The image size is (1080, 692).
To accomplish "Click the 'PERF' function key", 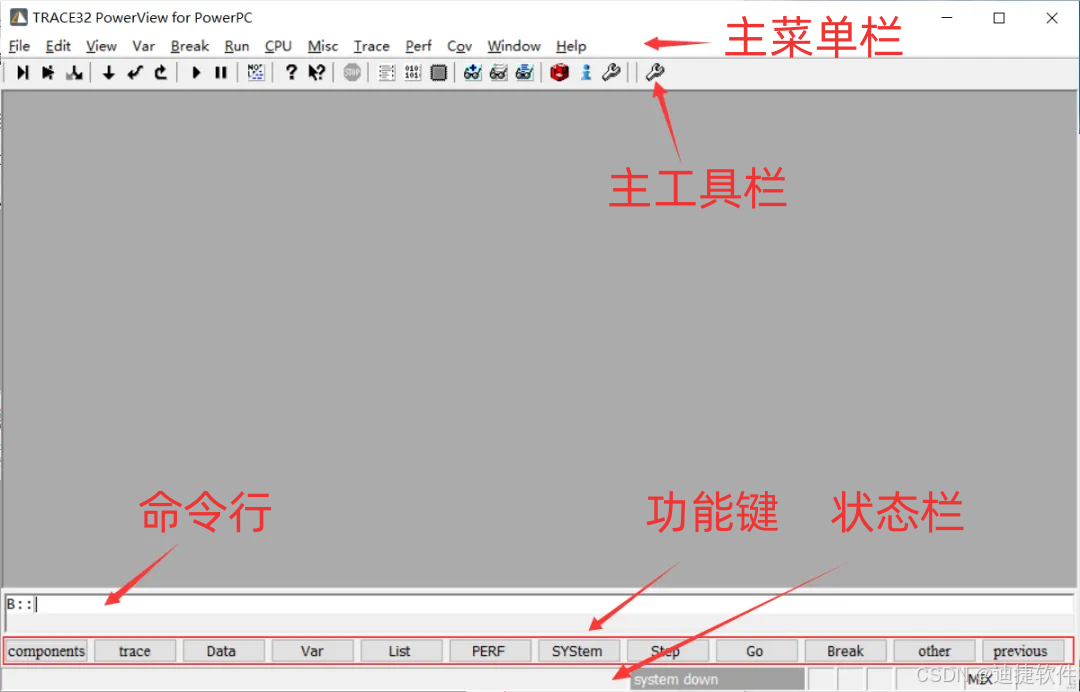I will click(x=488, y=651).
